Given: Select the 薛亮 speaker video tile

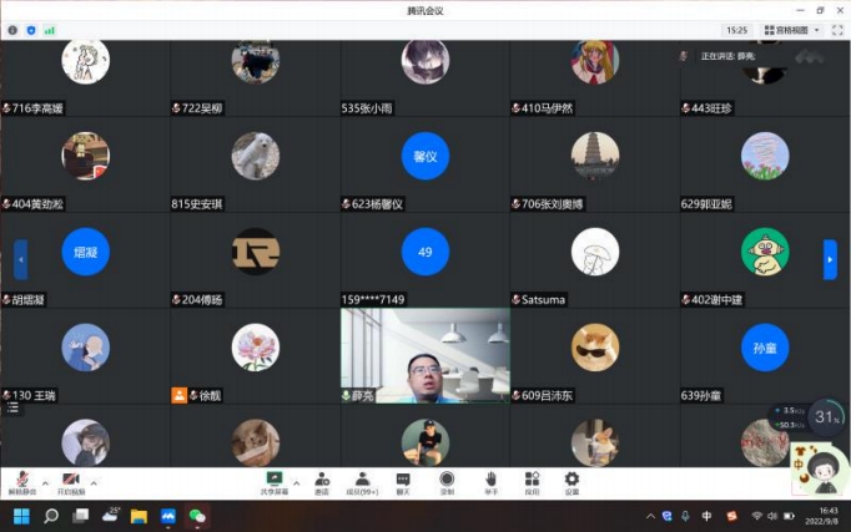Looking at the screenshot, I should (x=425, y=355).
